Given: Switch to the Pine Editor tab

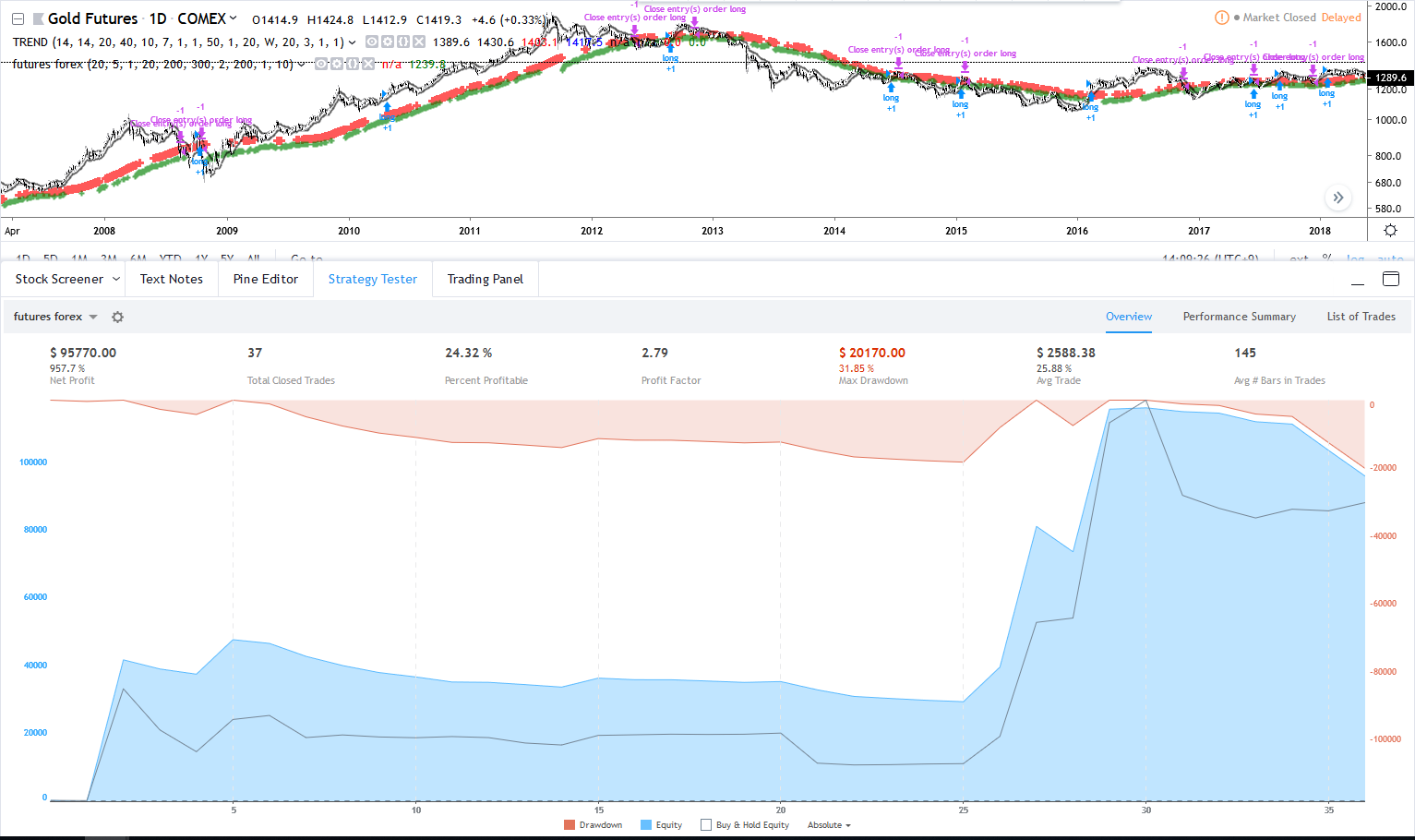Looking at the screenshot, I should 266,279.
